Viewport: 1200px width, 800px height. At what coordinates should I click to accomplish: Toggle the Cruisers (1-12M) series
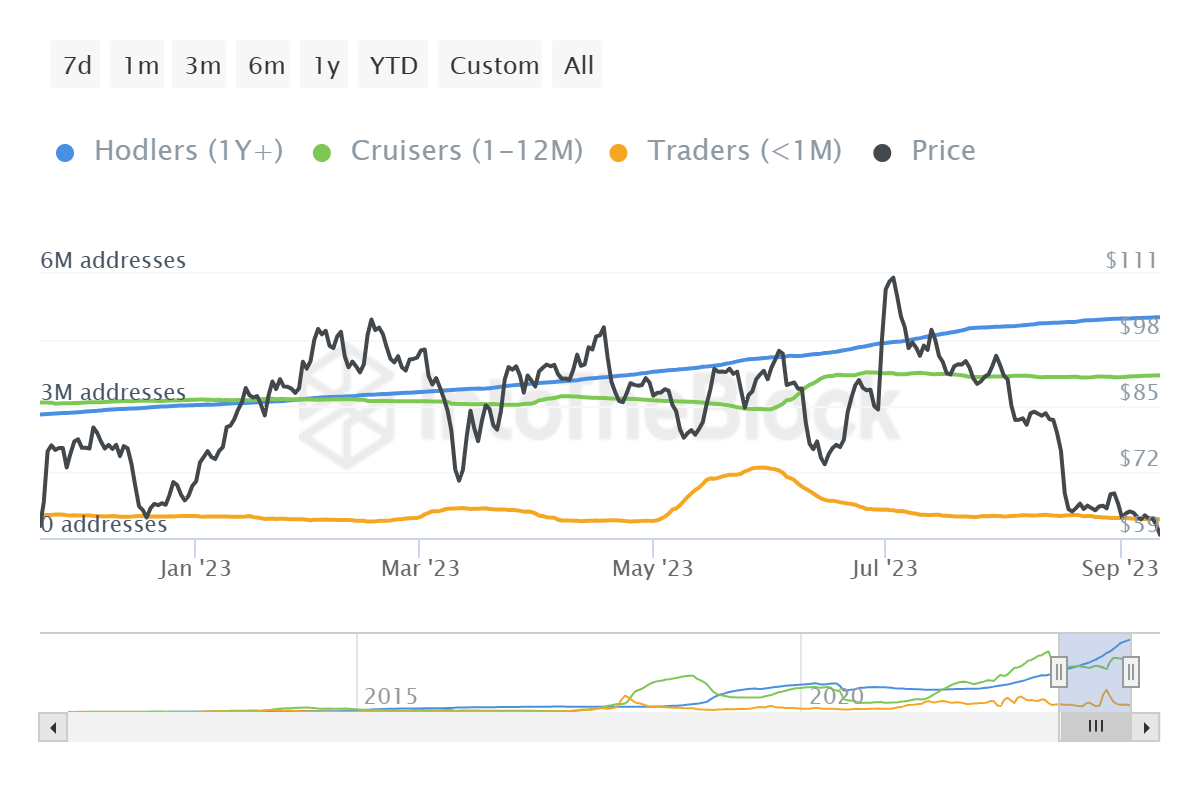click(x=466, y=151)
